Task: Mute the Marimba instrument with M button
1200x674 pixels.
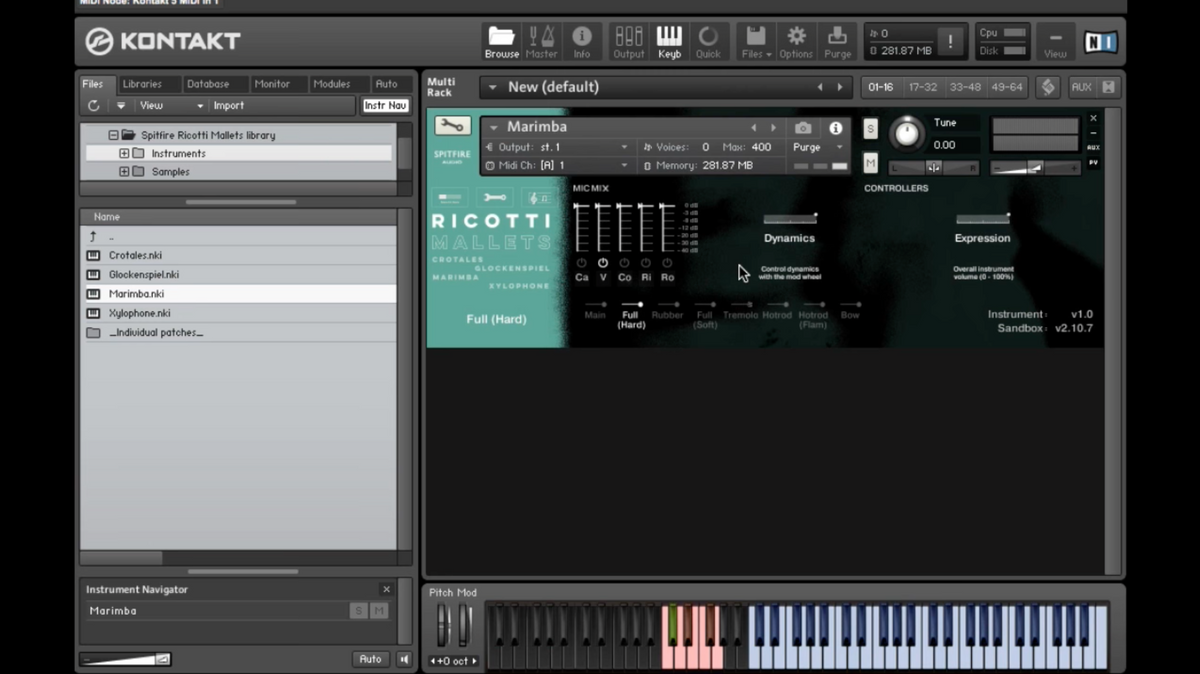Action: click(x=870, y=163)
